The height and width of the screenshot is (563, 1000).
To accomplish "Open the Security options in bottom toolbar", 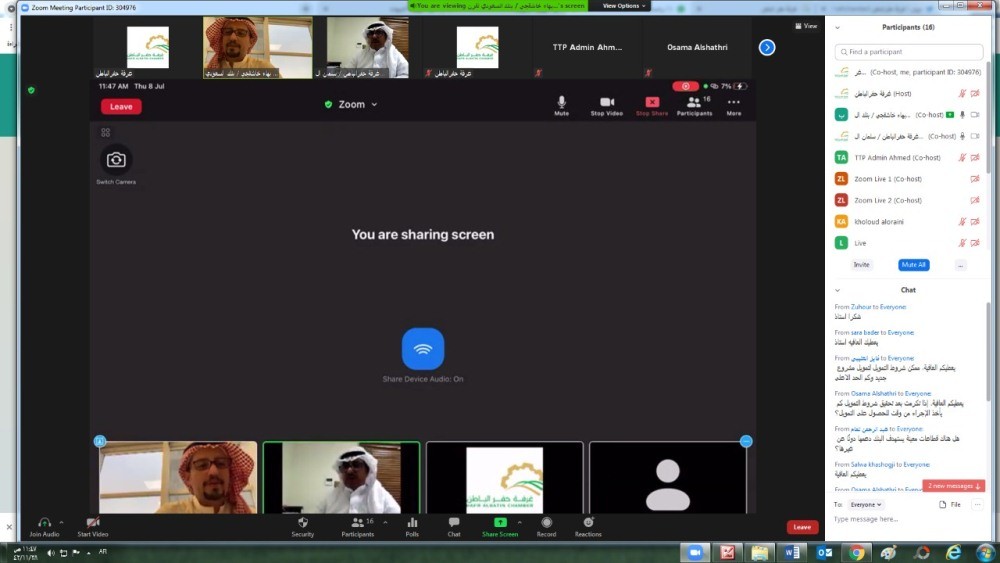I will pos(302,523).
